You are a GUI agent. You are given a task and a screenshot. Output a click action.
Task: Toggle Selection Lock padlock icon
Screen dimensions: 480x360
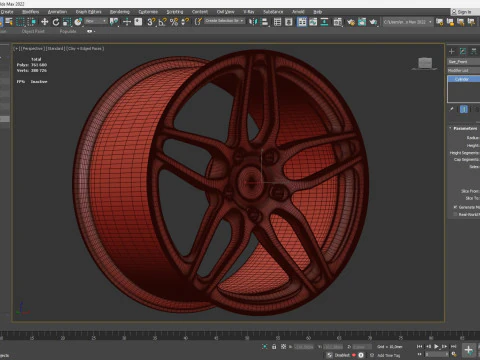pos(274,347)
